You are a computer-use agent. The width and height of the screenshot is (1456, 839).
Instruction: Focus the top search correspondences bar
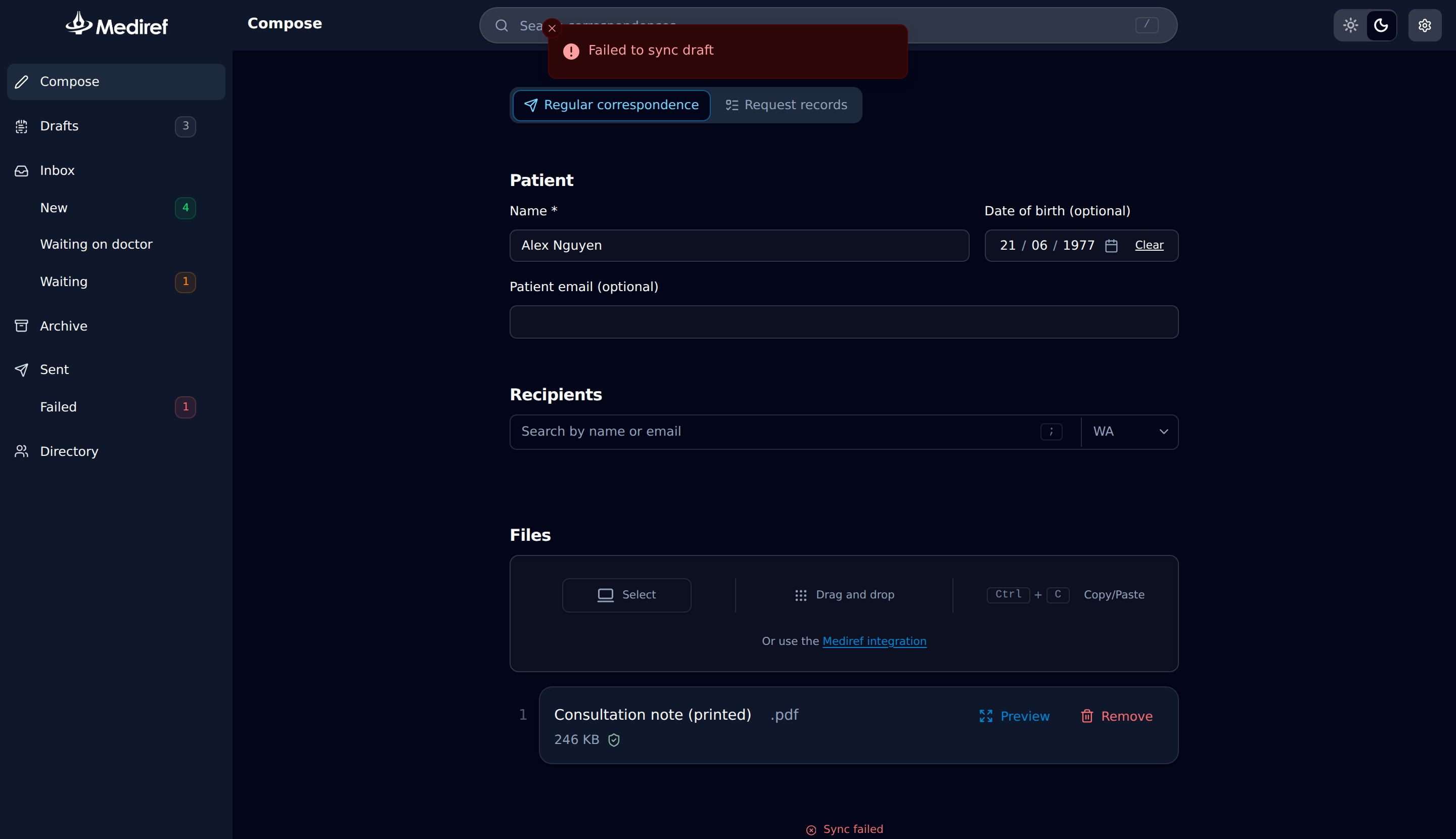coord(828,25)
